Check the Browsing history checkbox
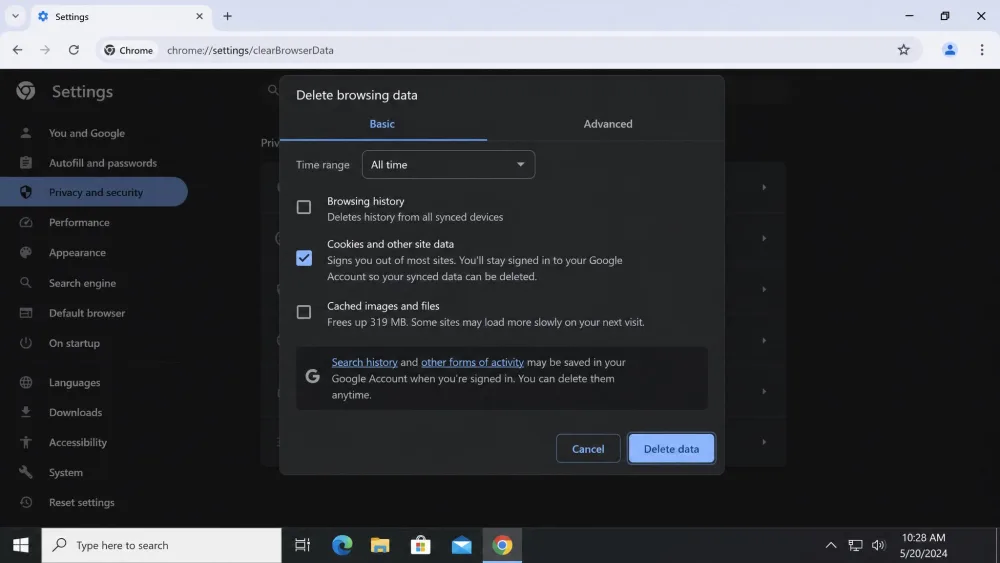This screenshot has width=1000, height=563. pos(304,207)
